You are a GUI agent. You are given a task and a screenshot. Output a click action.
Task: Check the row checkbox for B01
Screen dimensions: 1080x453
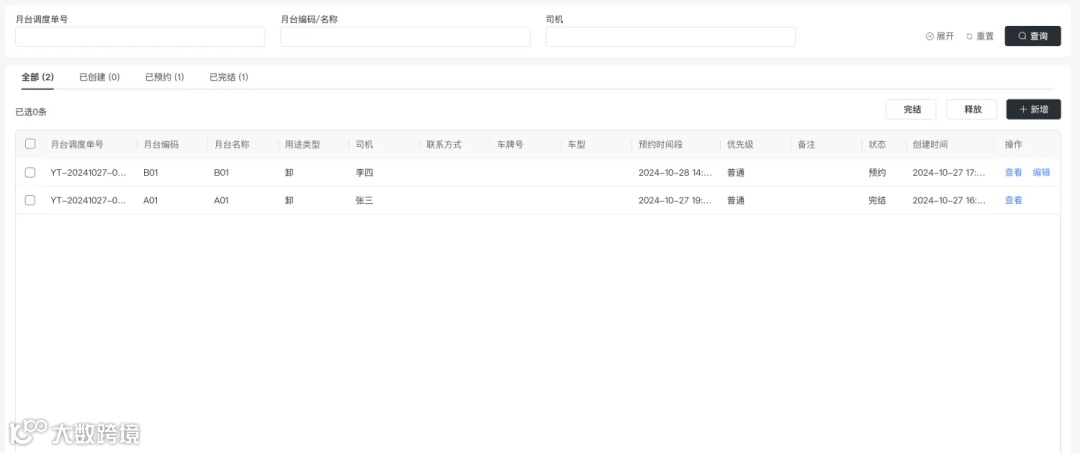click(x=30, y=173)
